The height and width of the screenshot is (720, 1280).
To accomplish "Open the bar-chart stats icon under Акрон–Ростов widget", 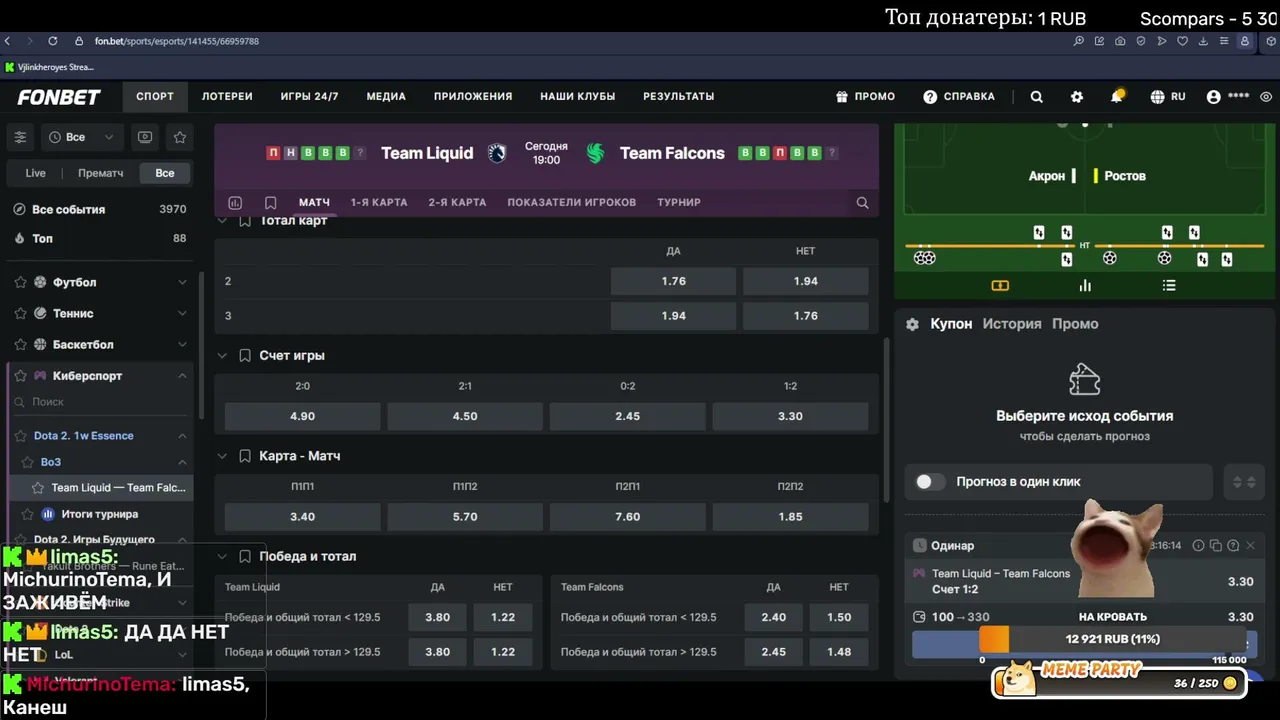I will click(1085, 286).
